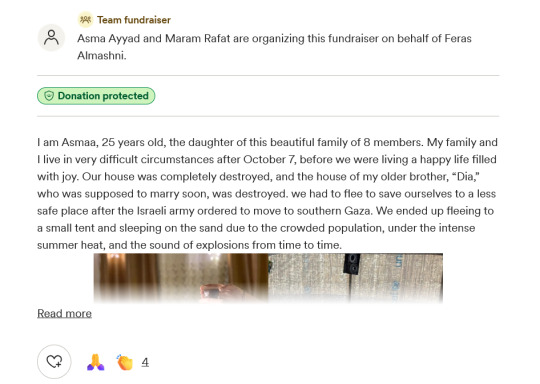The width and height of the screenshot is (540, 384).
Task: Click the name Maram Rafat in organizer text
Action: pyautogui.click(x=197, y=38)
